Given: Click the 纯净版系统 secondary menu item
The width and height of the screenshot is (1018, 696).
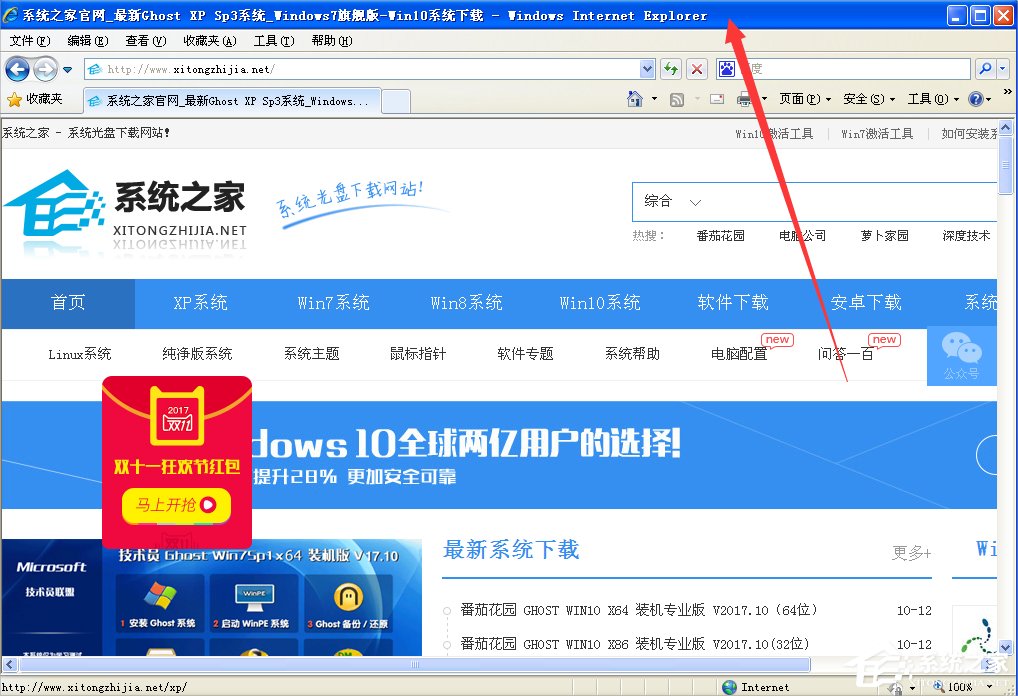Looking at the screenshot, I should (197, 354).
